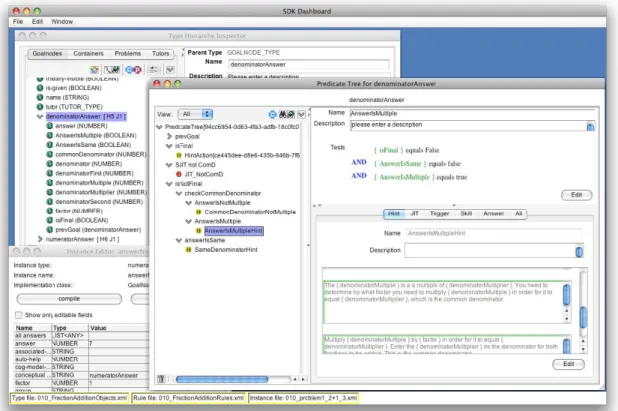The width and height of the screenshot is (618, 411).
Task: Click green icon beside tutor (TUTOR_TYPE)
Action: click(40, 107)
